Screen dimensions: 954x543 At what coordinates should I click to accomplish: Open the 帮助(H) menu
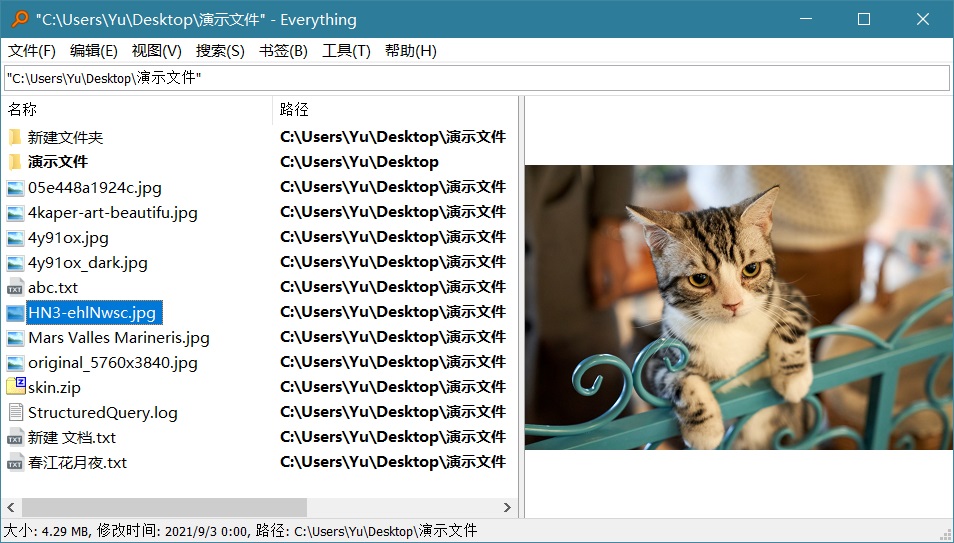point(411,51)
